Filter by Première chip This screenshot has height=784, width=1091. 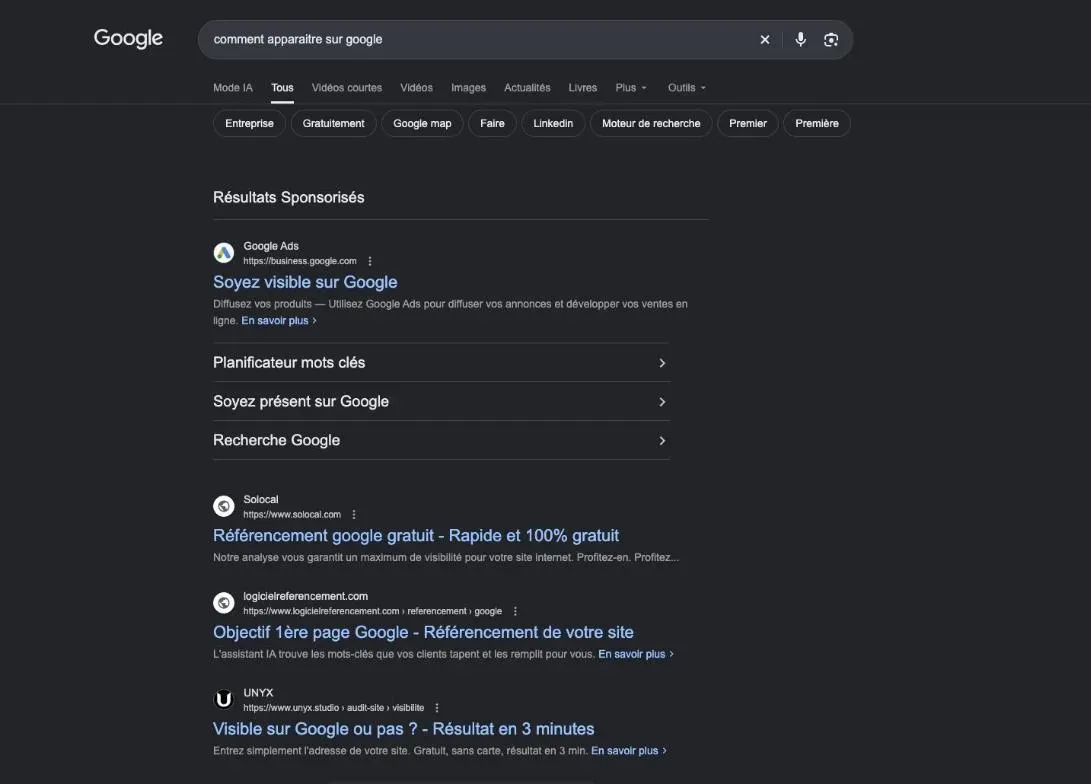[817, 123]
